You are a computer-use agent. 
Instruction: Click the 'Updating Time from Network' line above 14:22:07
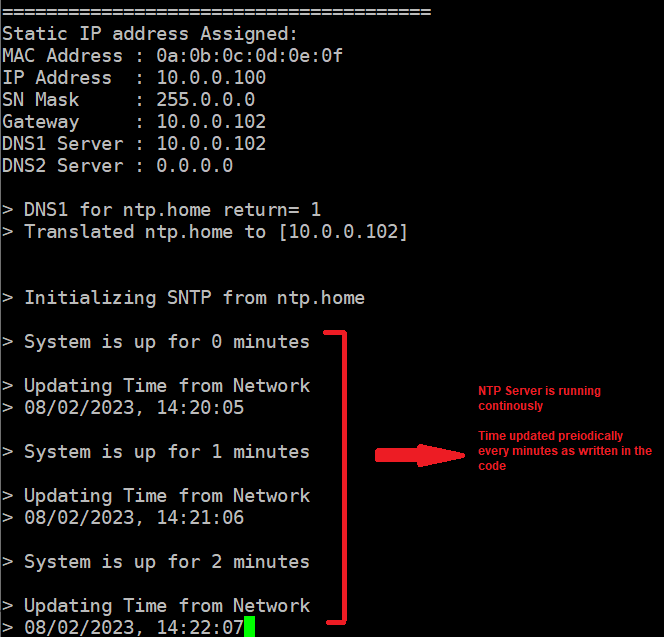coord(156,606)
